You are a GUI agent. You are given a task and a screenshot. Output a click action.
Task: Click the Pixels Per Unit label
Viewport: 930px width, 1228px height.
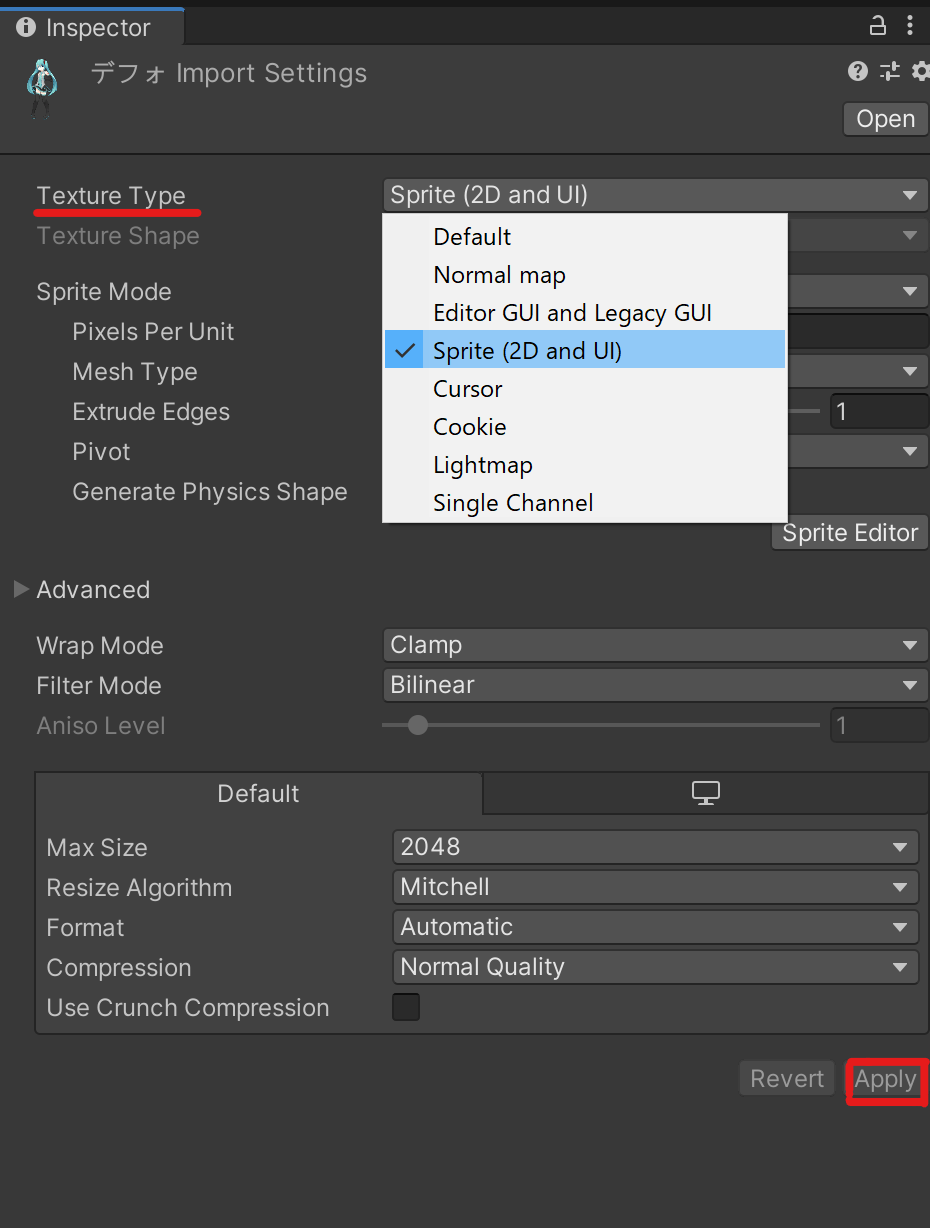coord(153,332)
